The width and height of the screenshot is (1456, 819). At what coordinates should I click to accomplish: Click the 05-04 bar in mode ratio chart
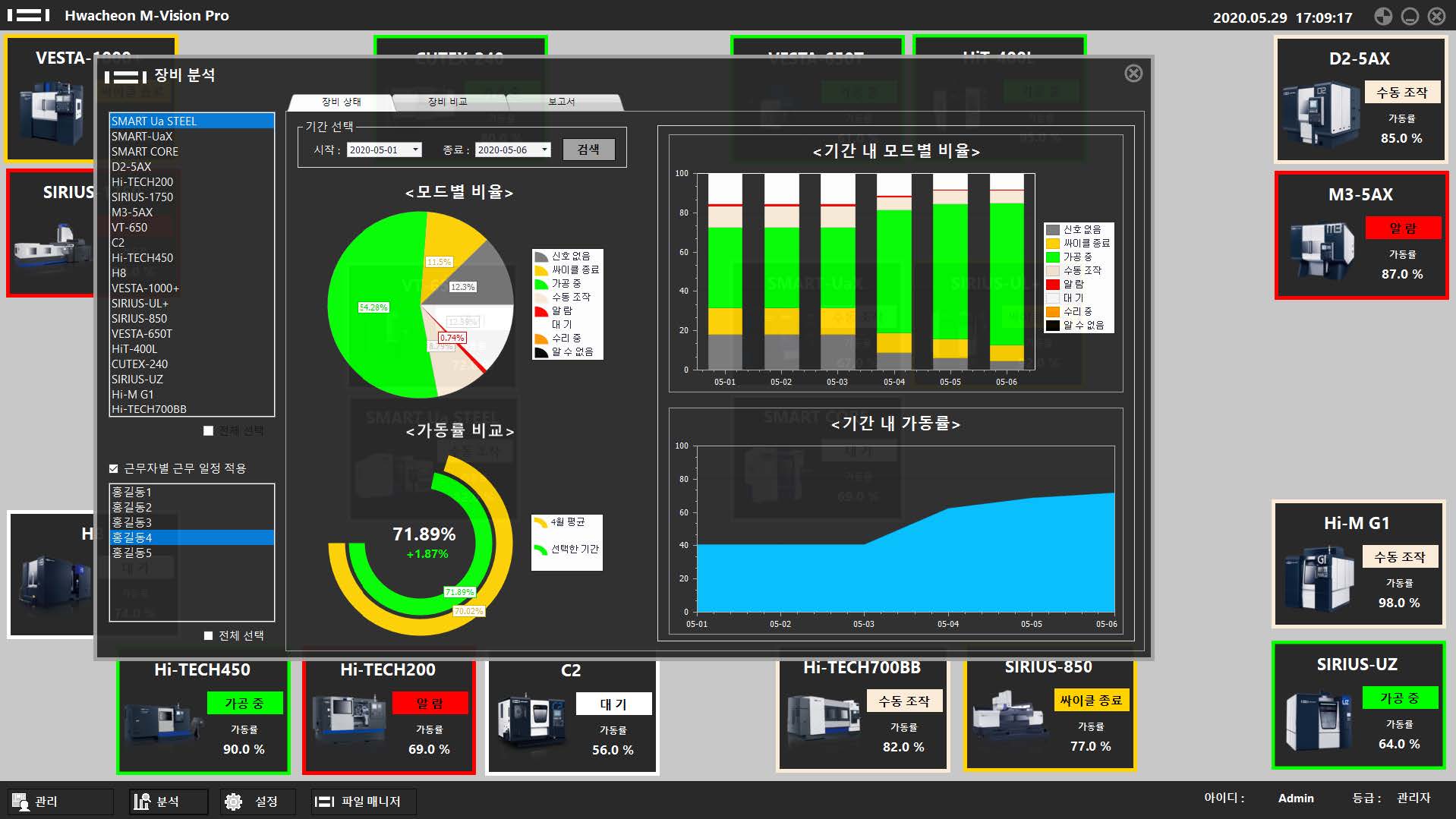point(894,272)
